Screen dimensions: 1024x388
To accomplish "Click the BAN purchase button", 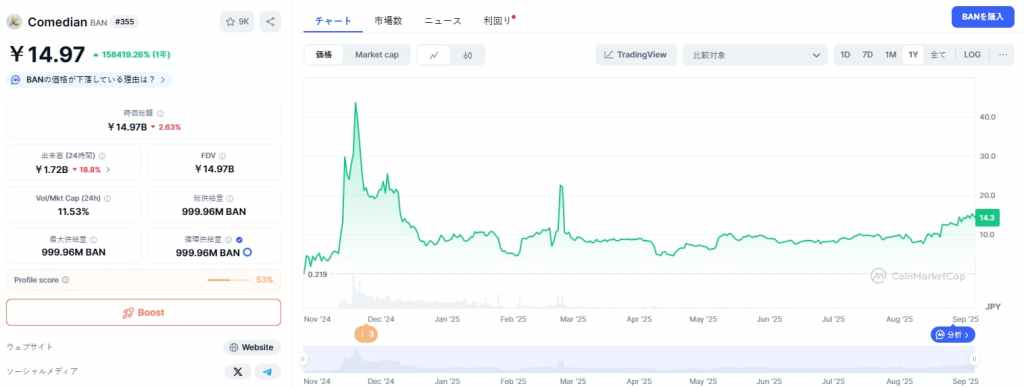I will (982, 17).
